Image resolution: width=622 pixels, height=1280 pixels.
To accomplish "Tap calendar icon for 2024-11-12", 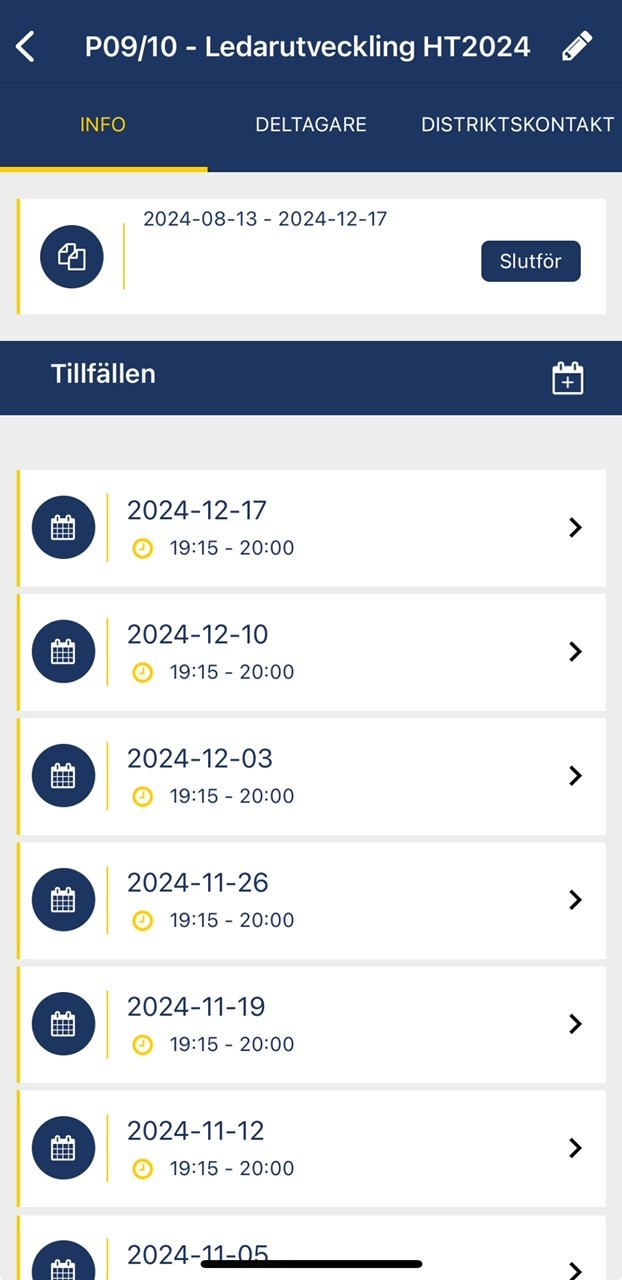I will click(63, 1148).
